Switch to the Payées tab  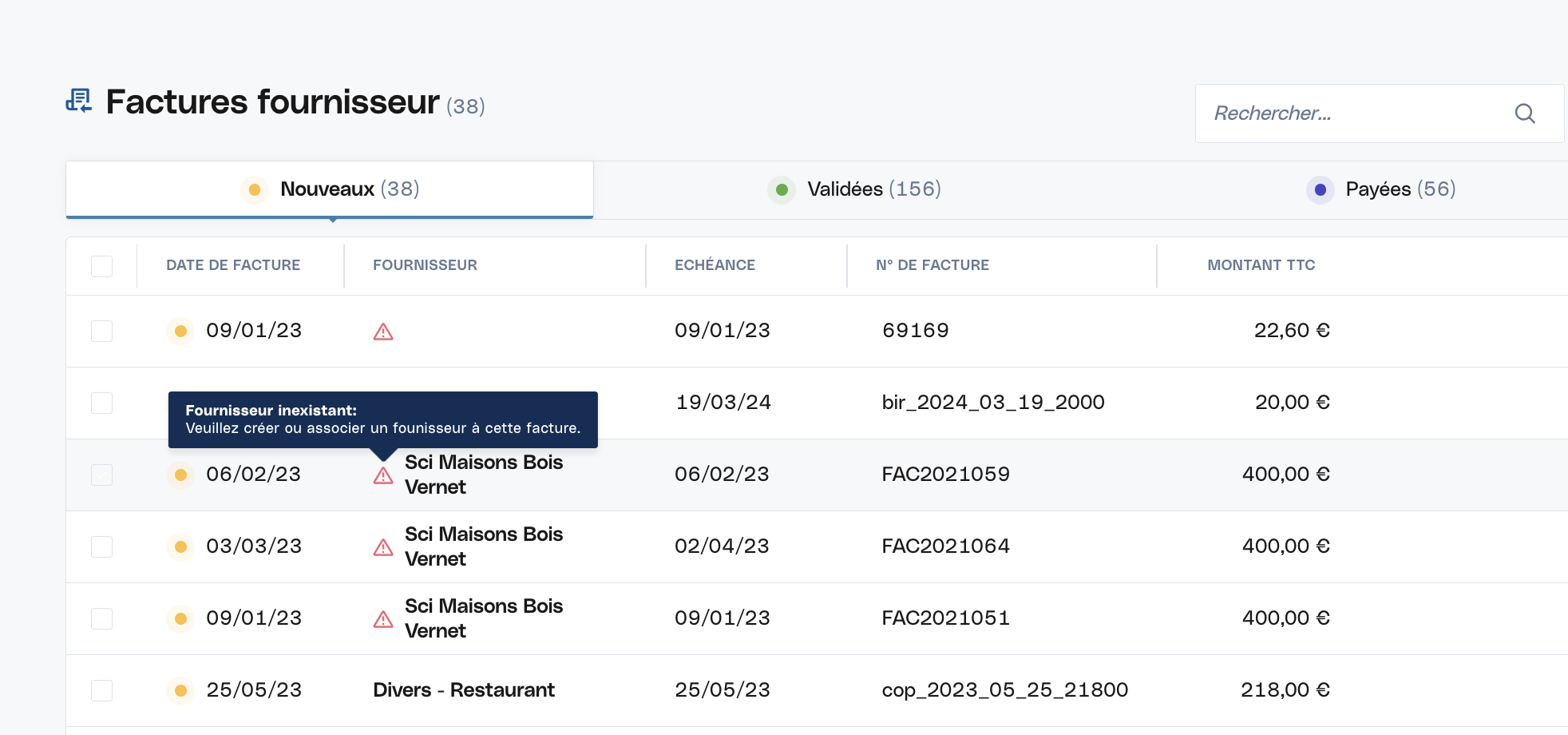coord(1381,189)
